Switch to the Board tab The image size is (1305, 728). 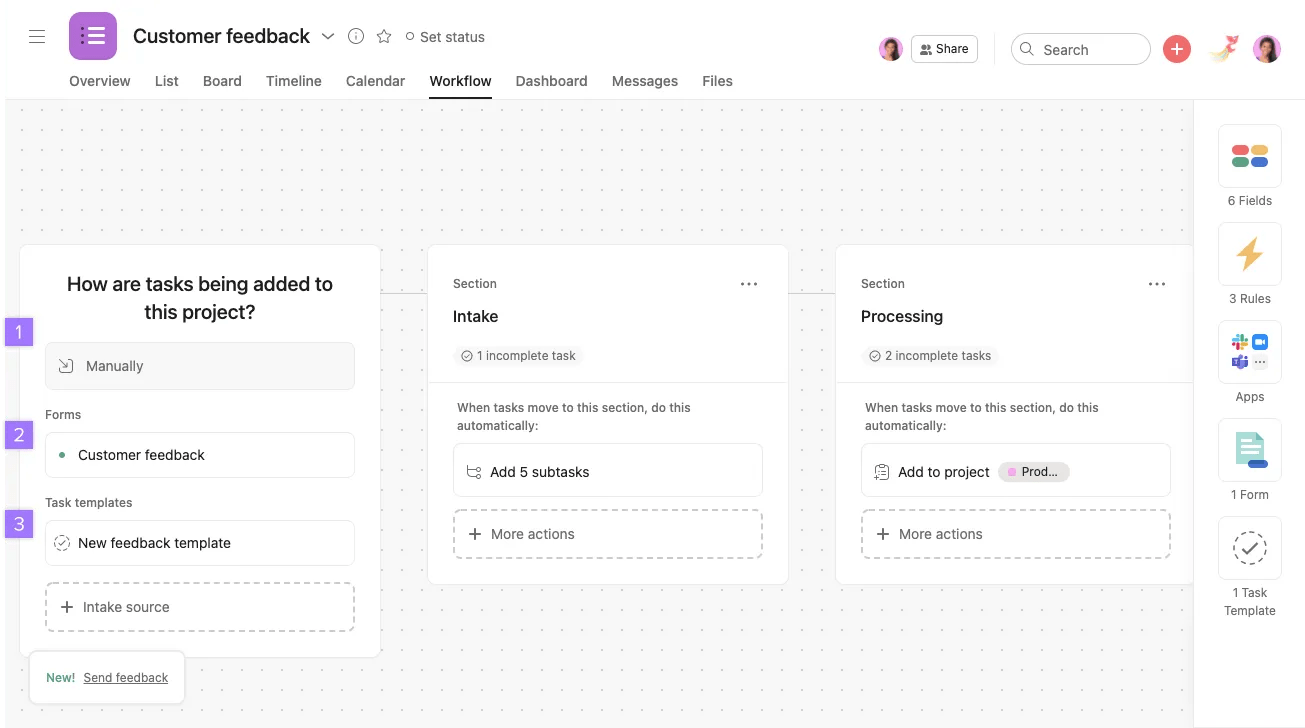(x=221, y=81)
